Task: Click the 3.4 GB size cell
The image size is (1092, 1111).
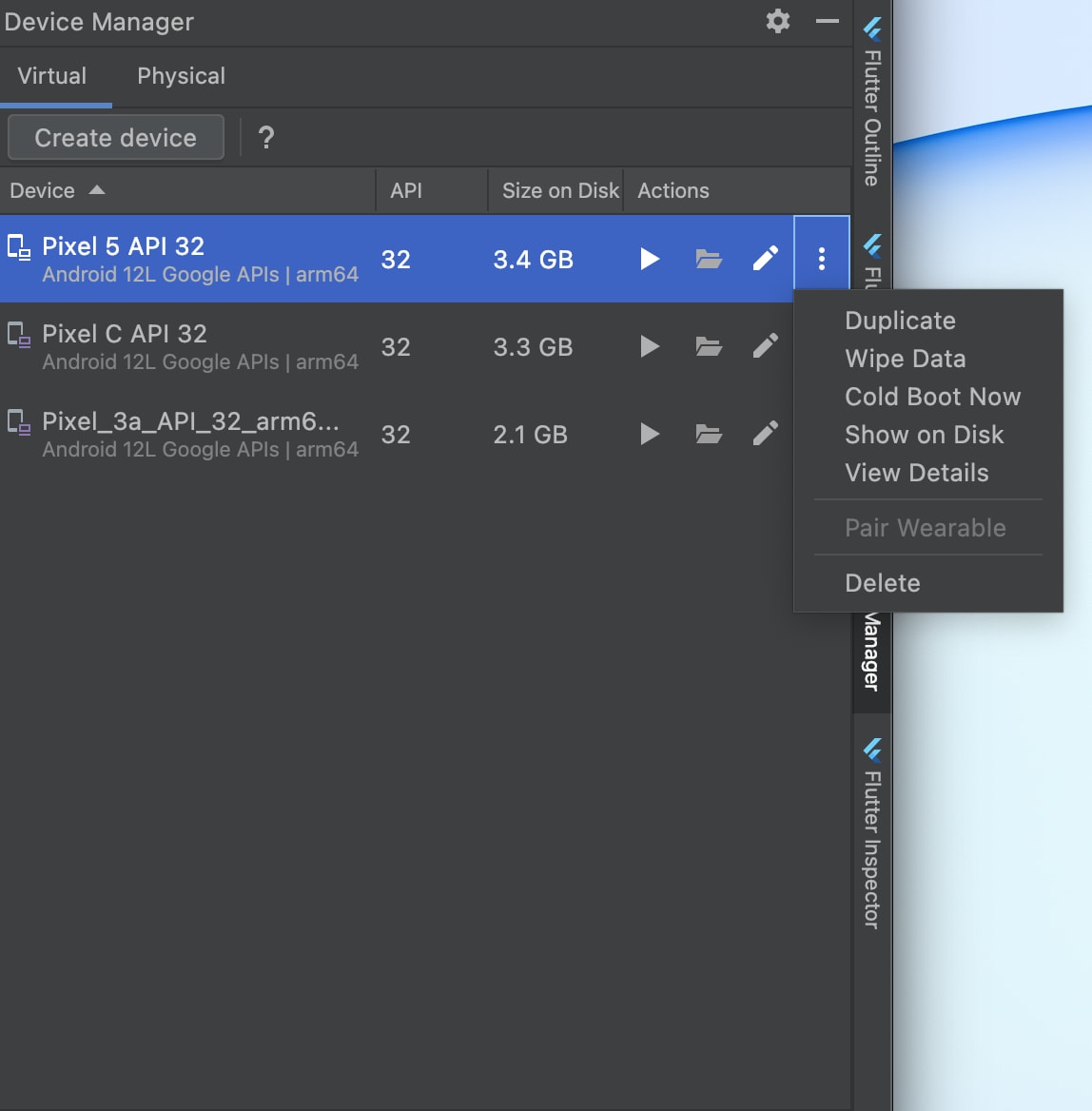Action: pos(533,260)
